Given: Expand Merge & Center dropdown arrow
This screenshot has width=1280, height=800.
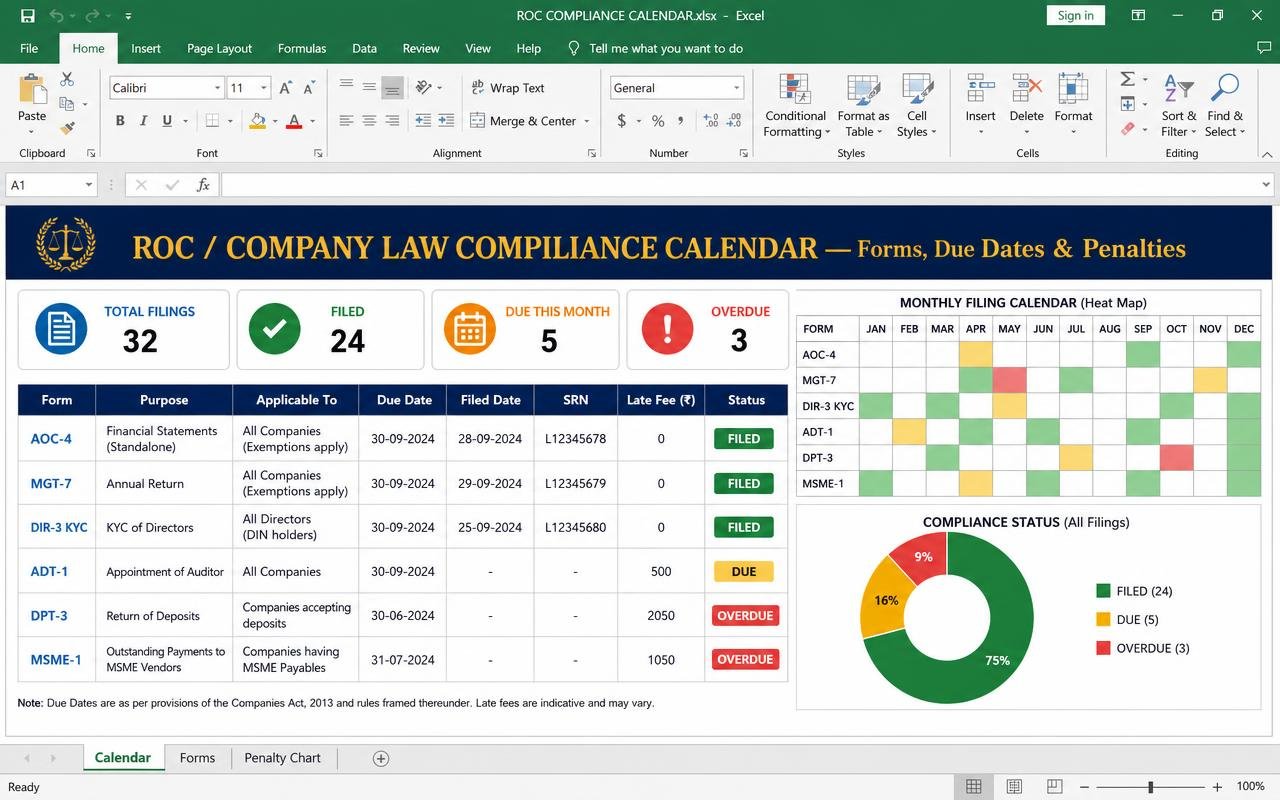Looking at the screenshot, I should [x=587, y=121].
